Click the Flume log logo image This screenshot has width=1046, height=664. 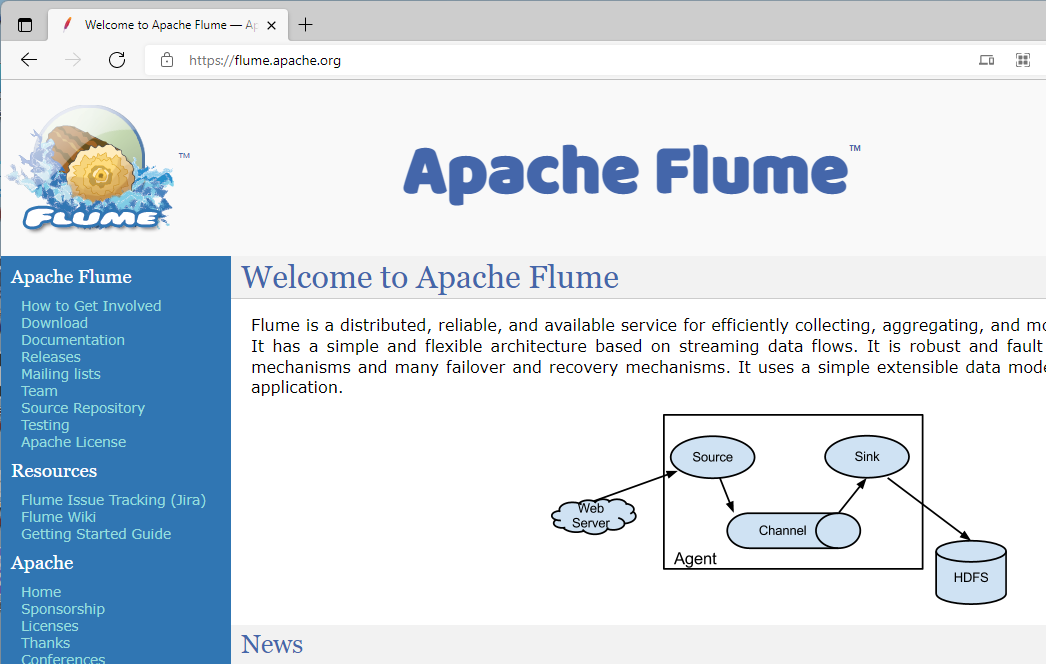92,168
